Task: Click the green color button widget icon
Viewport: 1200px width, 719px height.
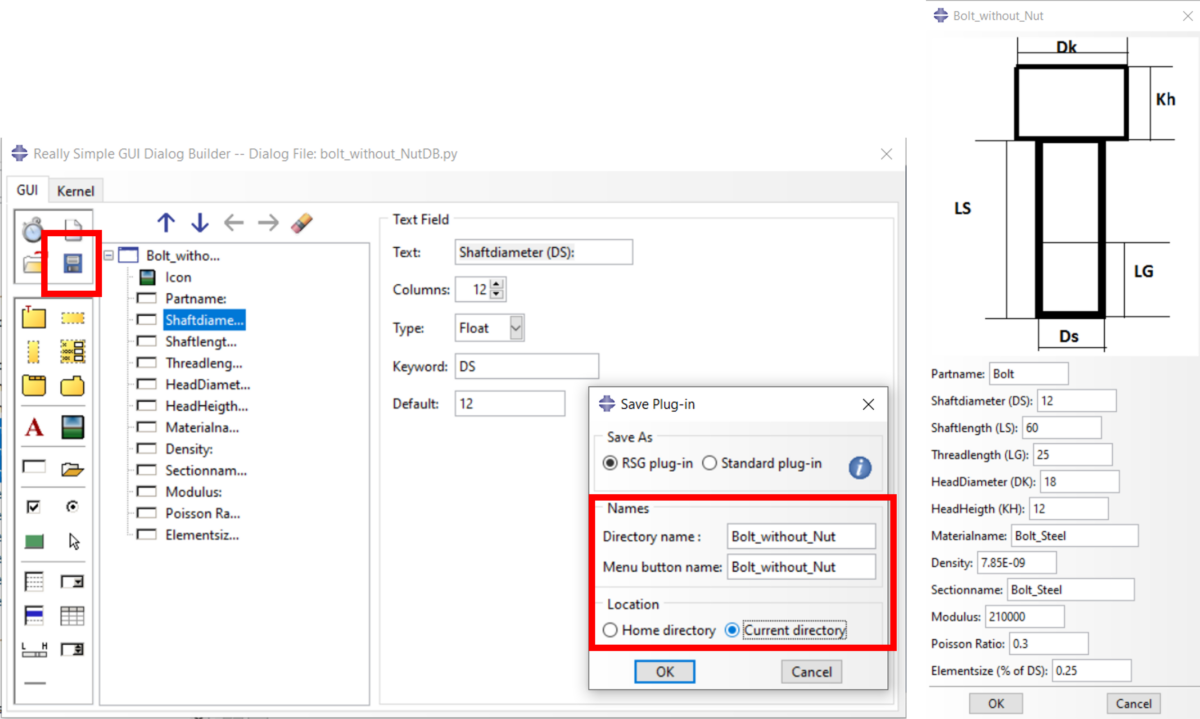Action: [x=33, y=540]
